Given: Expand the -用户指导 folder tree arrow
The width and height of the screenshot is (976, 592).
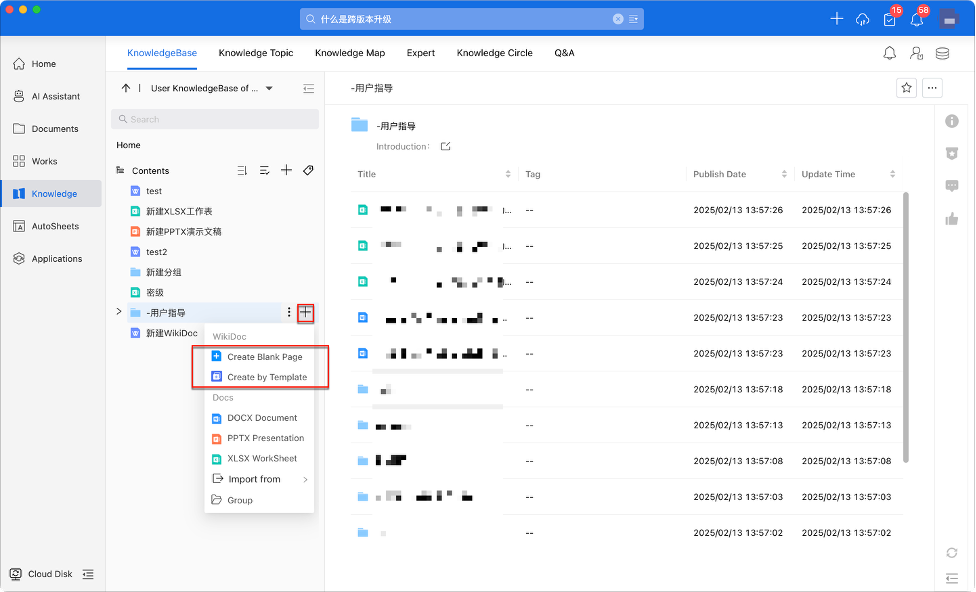Looking at the screenshot, I should coord(119,312).
